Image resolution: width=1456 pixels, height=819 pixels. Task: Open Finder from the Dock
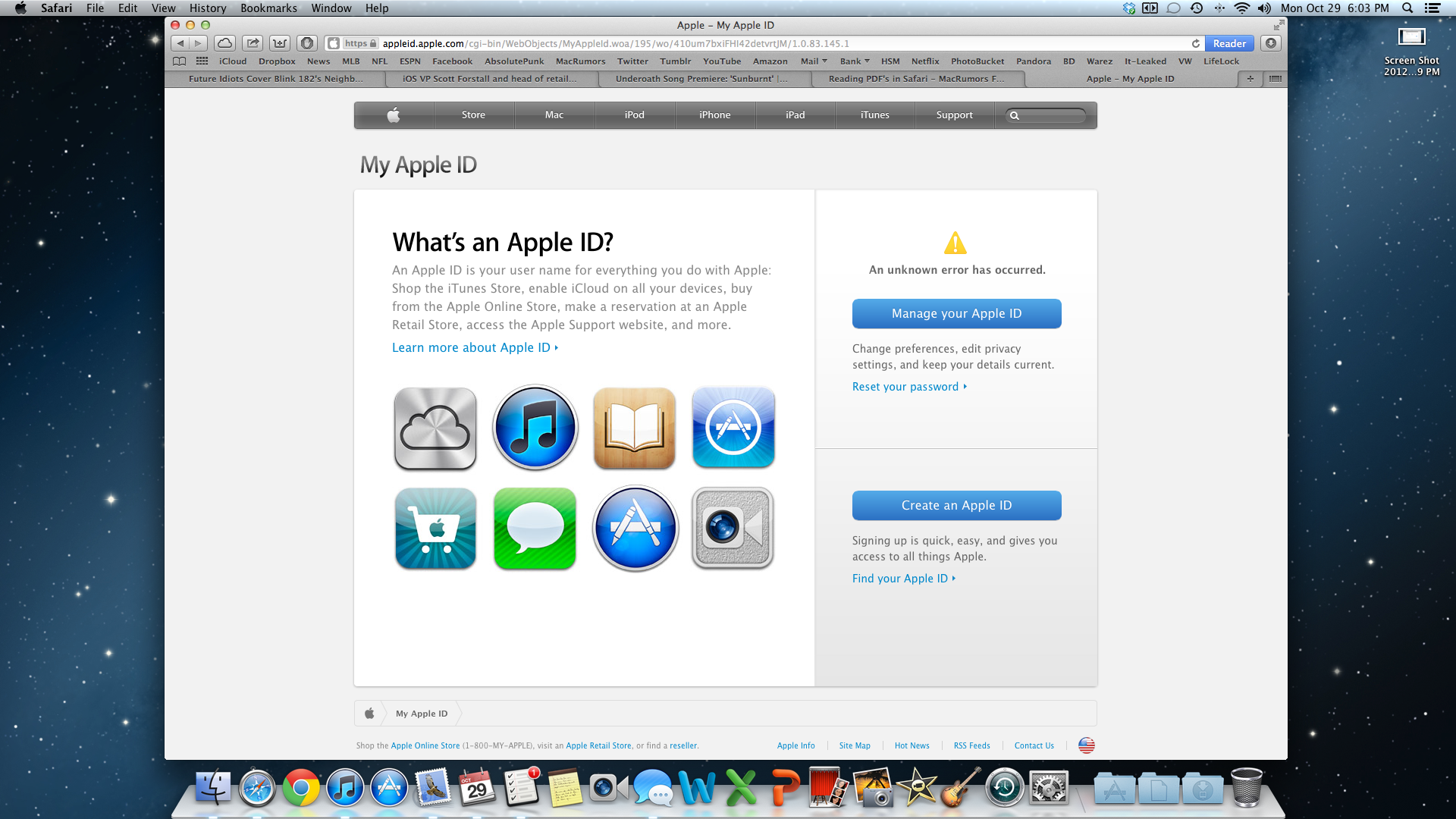[x=213, y=788]
